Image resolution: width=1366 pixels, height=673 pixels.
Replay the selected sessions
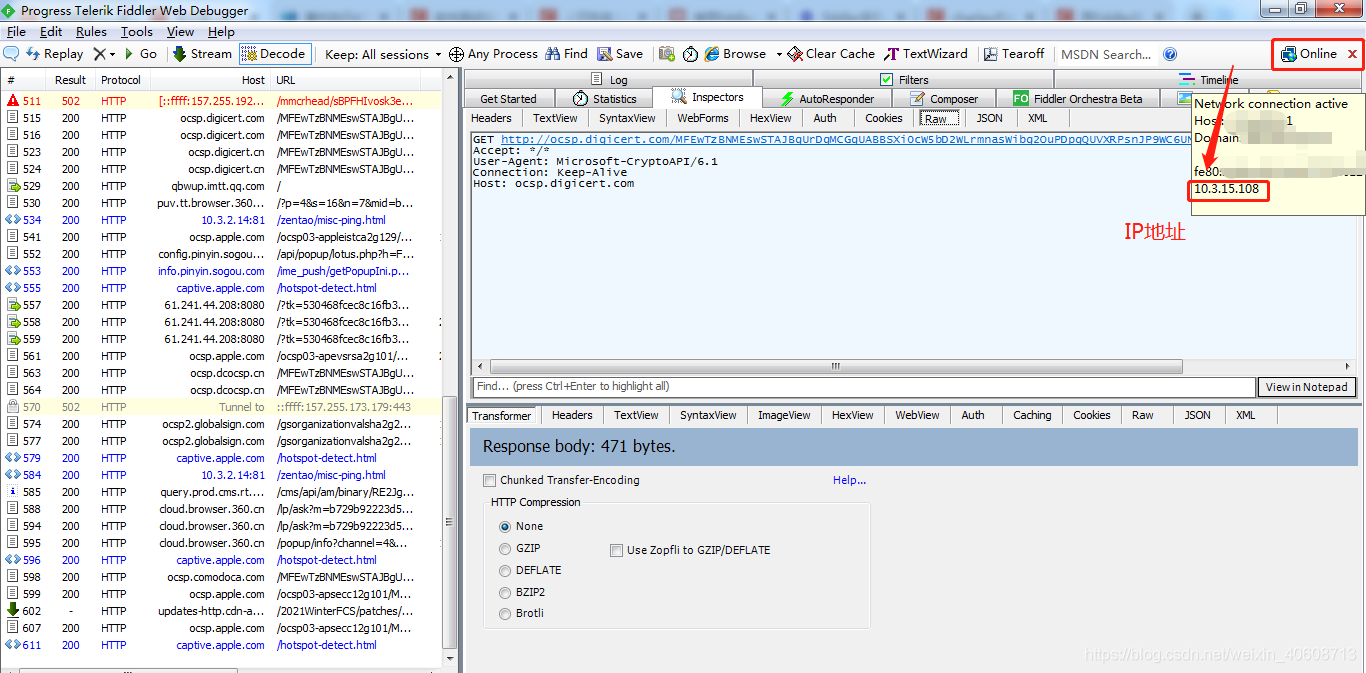[x=55, y=54]
